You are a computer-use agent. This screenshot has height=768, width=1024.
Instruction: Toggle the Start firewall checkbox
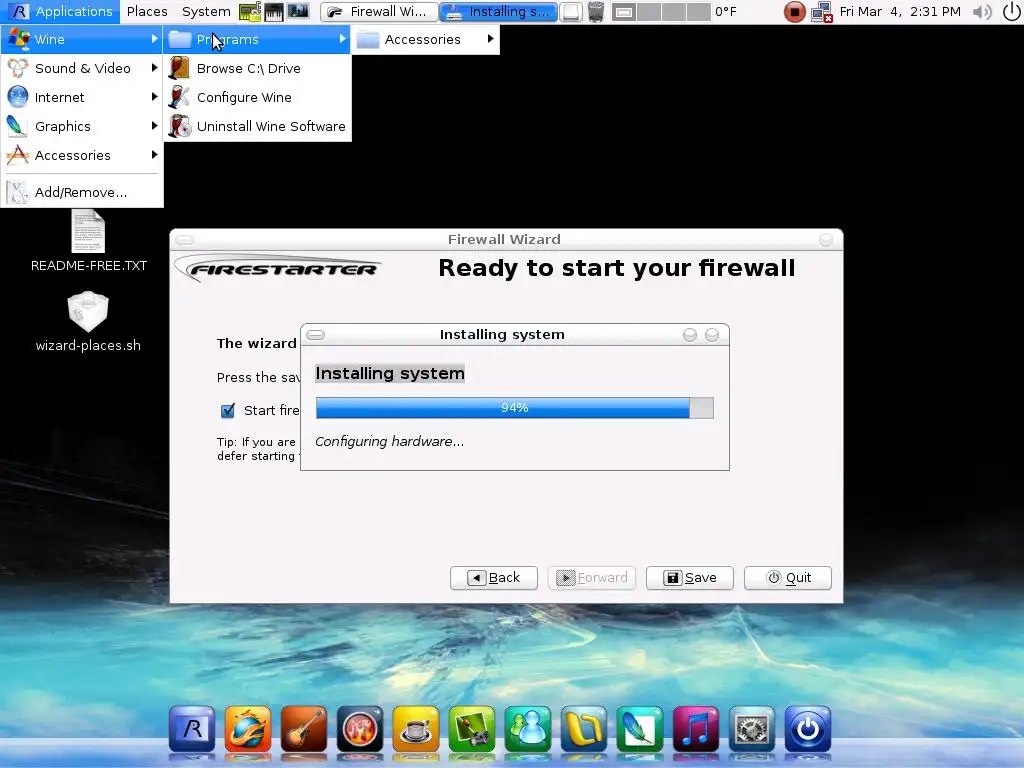point(228,410)
